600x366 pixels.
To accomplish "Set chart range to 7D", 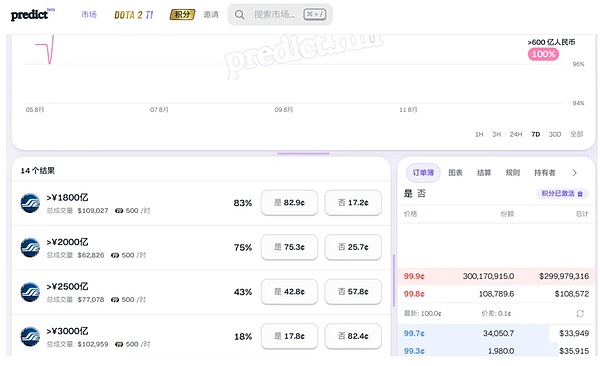I will tap(536, 134).
